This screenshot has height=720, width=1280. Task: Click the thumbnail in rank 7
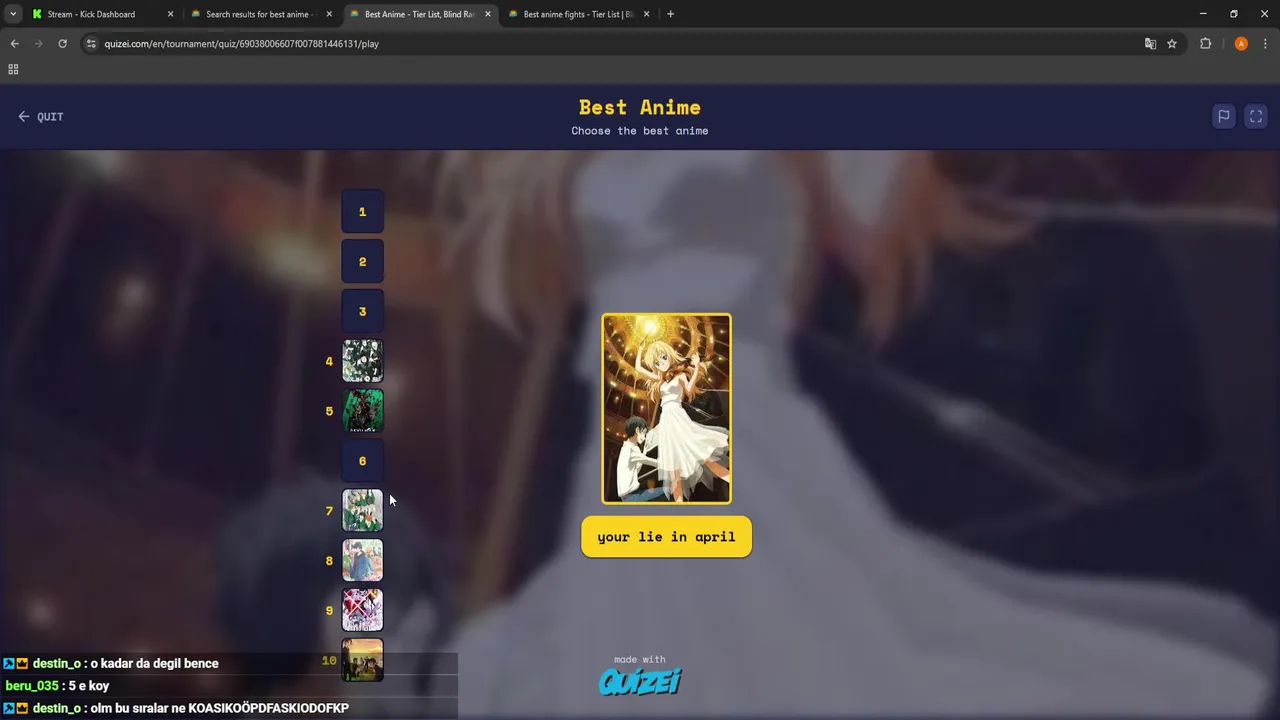pyautogui.click(x=363, y=510)
